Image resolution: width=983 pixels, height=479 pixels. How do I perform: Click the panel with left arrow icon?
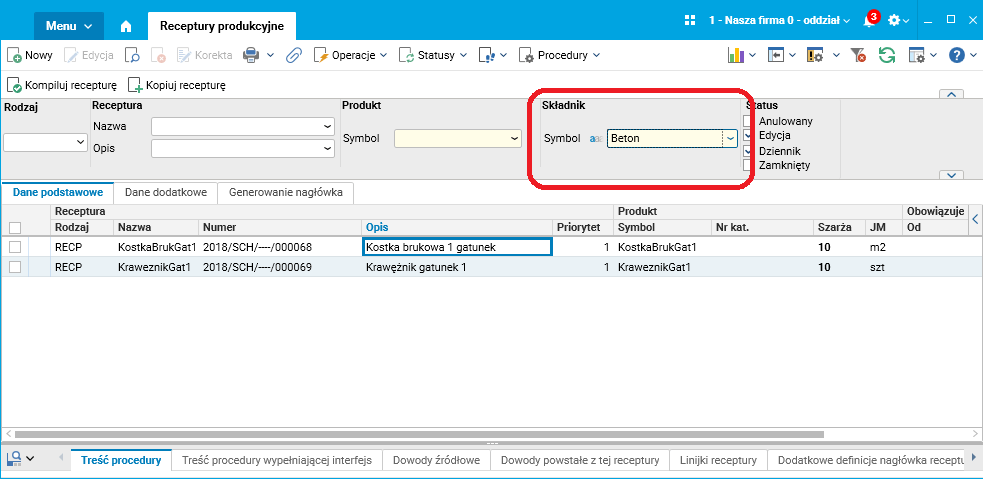[776, 55]
